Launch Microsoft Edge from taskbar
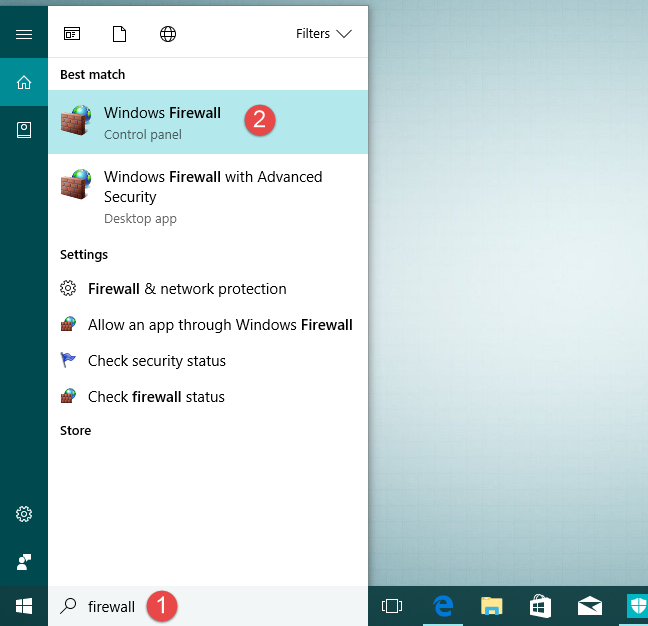Viewport: 648px width, 626px height. pos(443,606)
